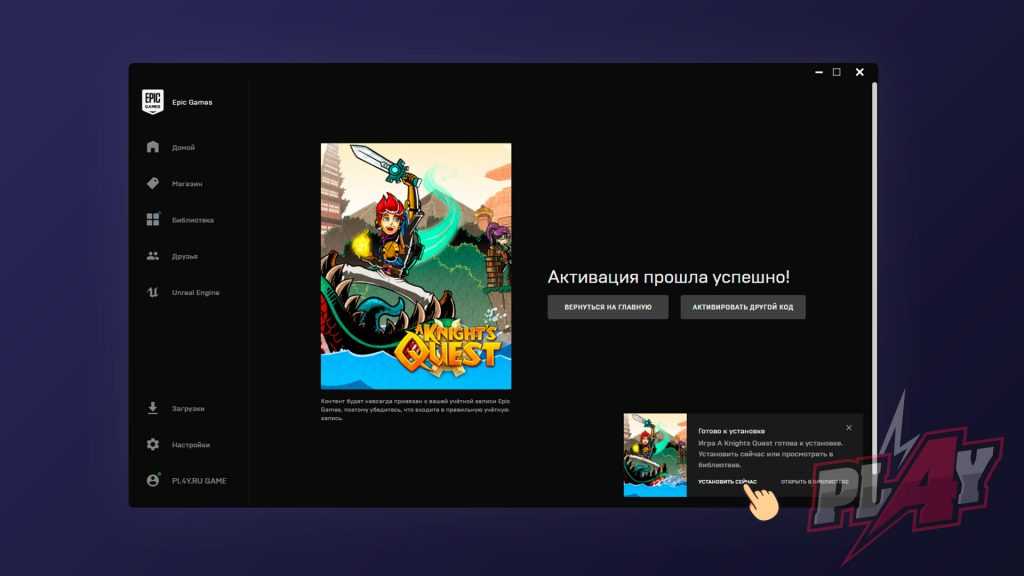Open Библиотека using the grid icon
The image size is (1024, 576).
coord(153,219)
